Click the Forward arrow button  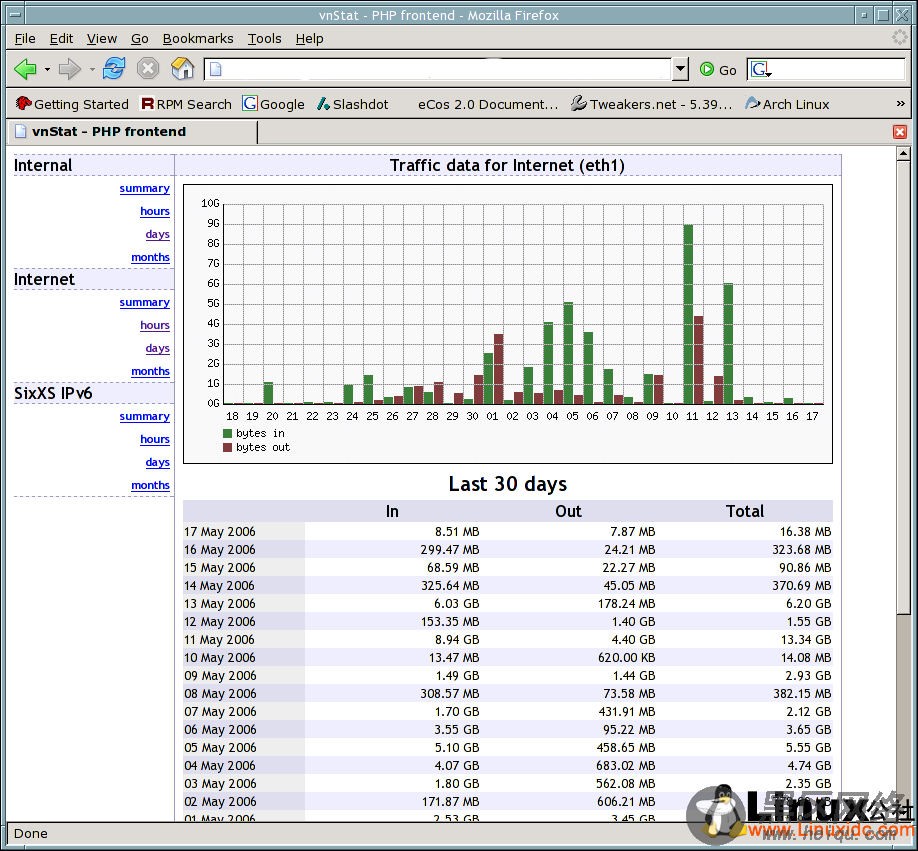[70, 69]
